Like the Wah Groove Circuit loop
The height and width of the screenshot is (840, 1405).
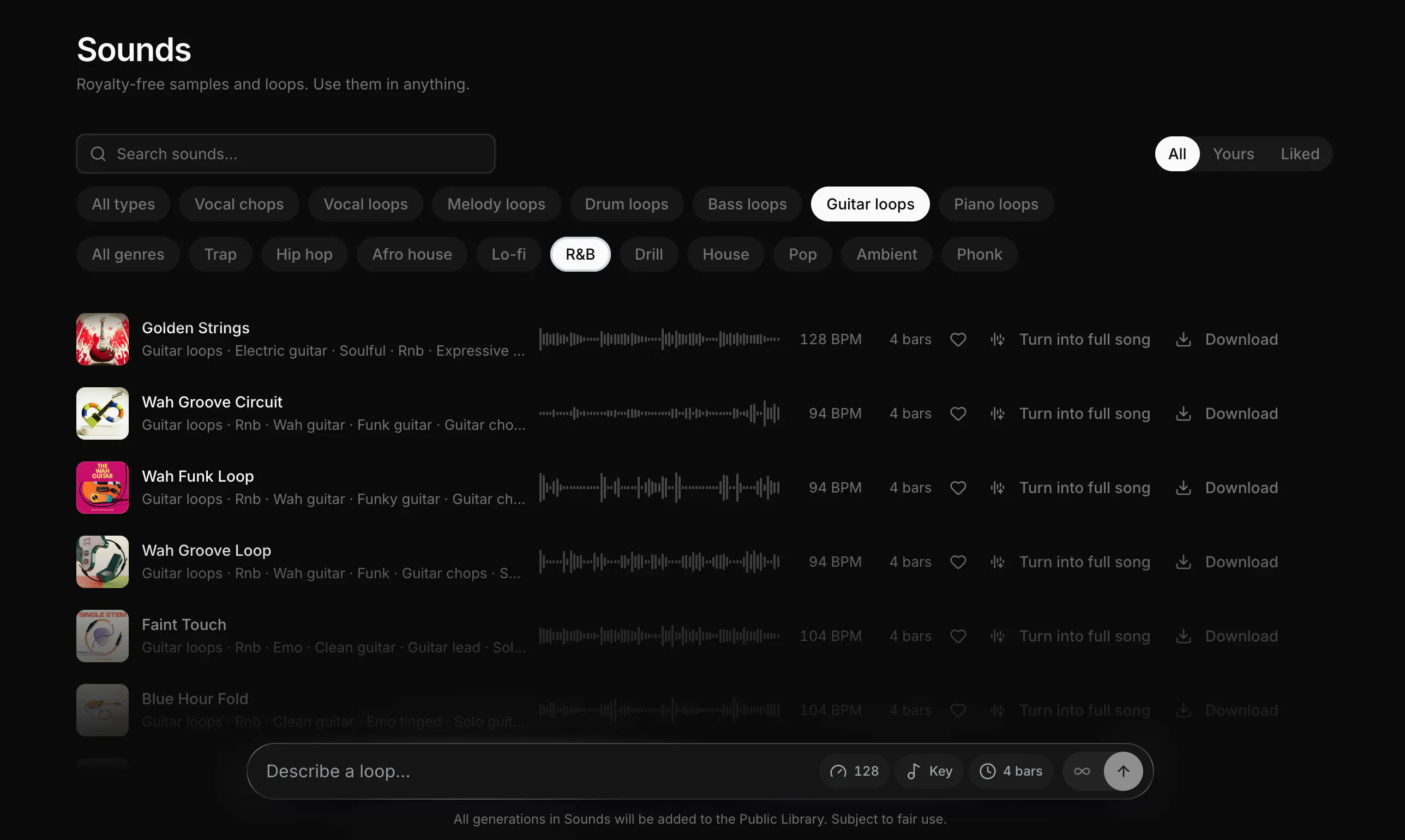coord(958,414)
